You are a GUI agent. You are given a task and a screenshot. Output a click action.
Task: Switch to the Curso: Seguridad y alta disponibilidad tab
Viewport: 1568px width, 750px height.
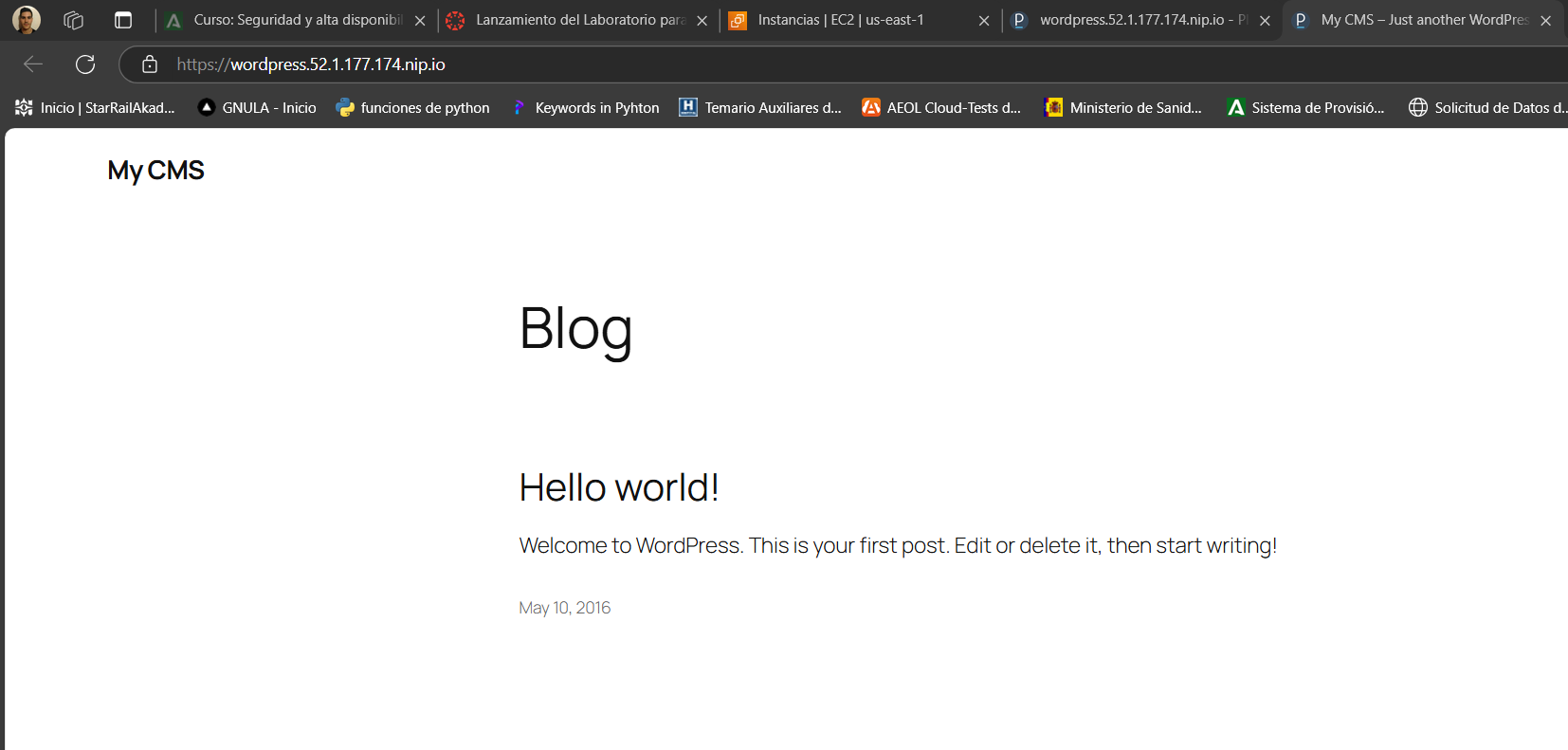pos(284,20)
